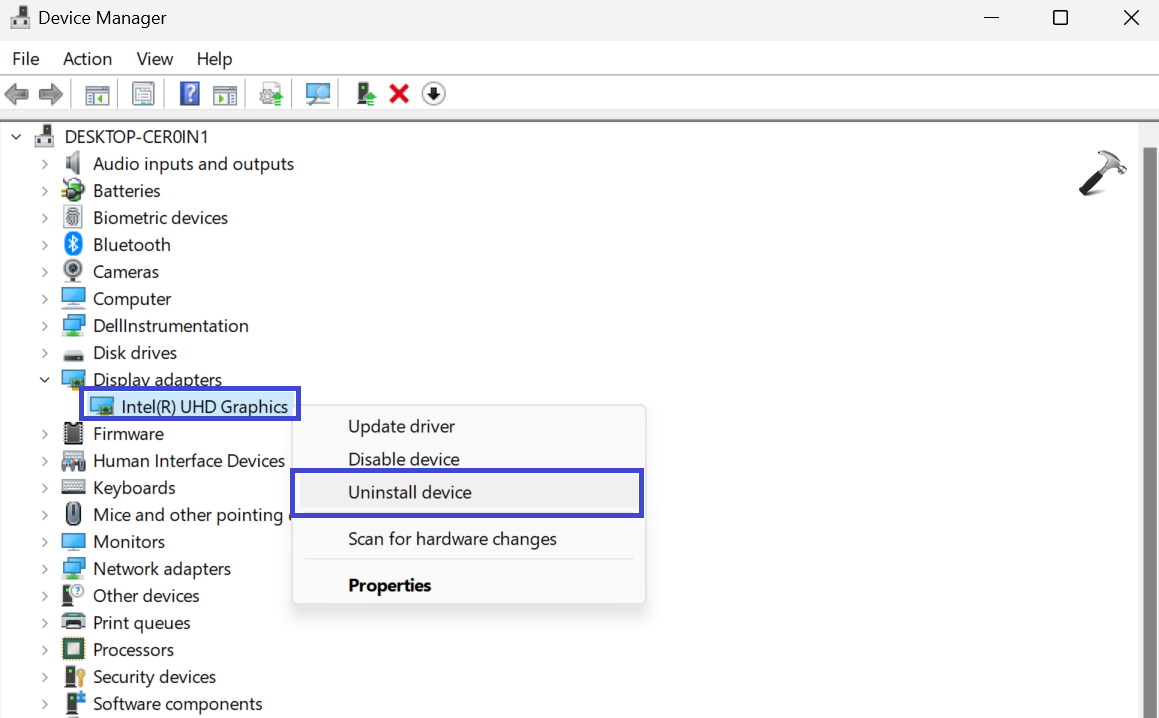Expand the Processors category

[44, 650]
